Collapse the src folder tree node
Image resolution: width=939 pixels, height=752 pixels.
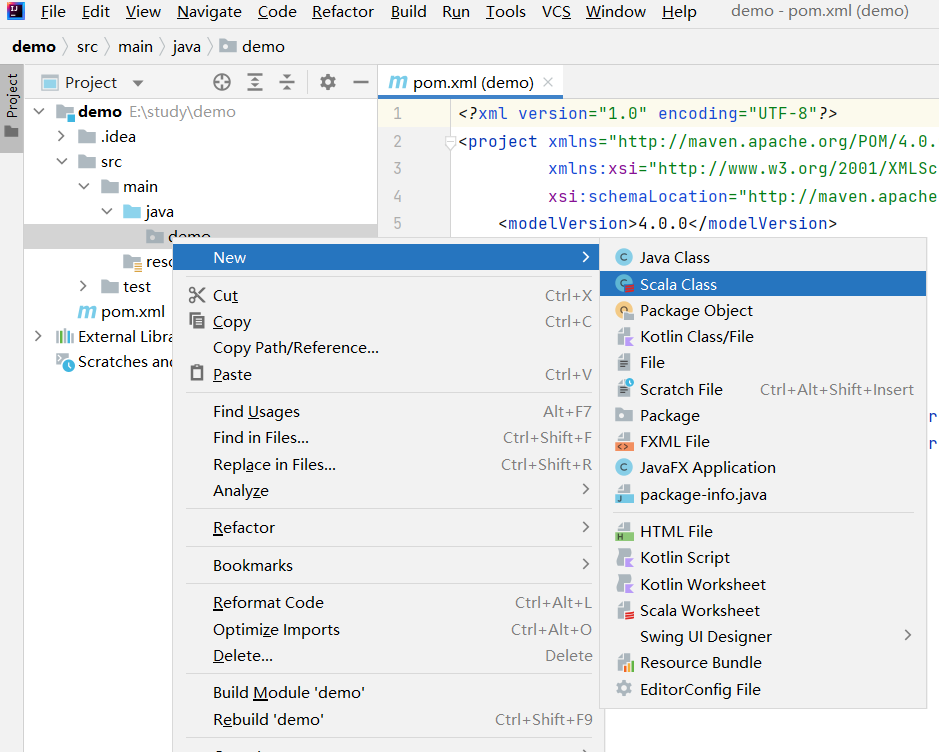[62, 162]
